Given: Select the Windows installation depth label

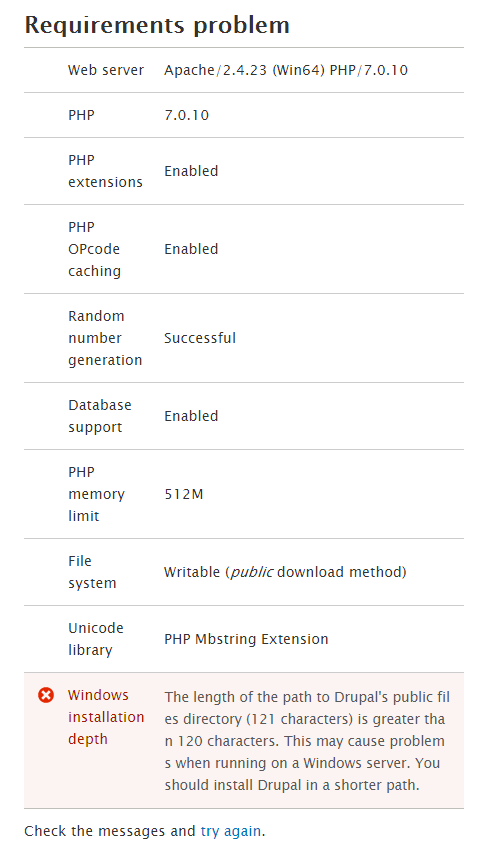Looking at the screenshot, I should pyautogui.click(x=106, y=717).
